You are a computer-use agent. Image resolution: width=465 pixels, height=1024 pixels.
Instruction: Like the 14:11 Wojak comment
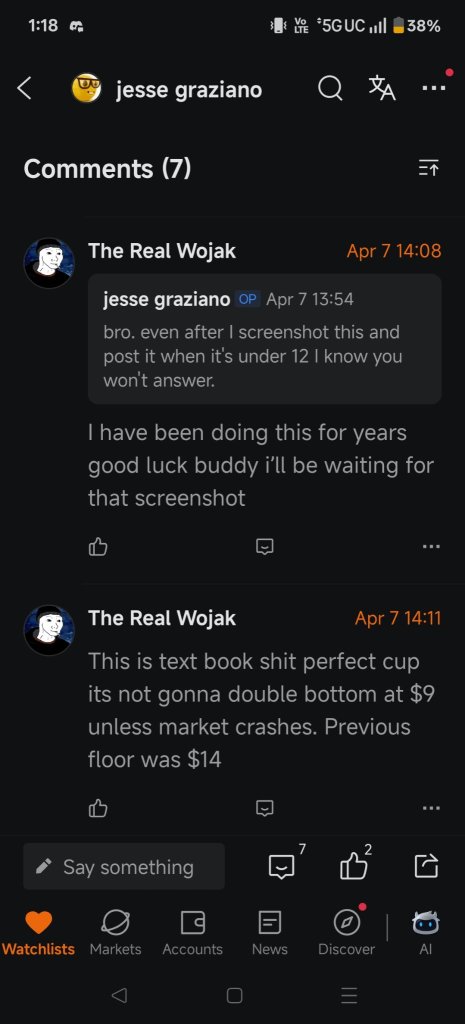98,808
